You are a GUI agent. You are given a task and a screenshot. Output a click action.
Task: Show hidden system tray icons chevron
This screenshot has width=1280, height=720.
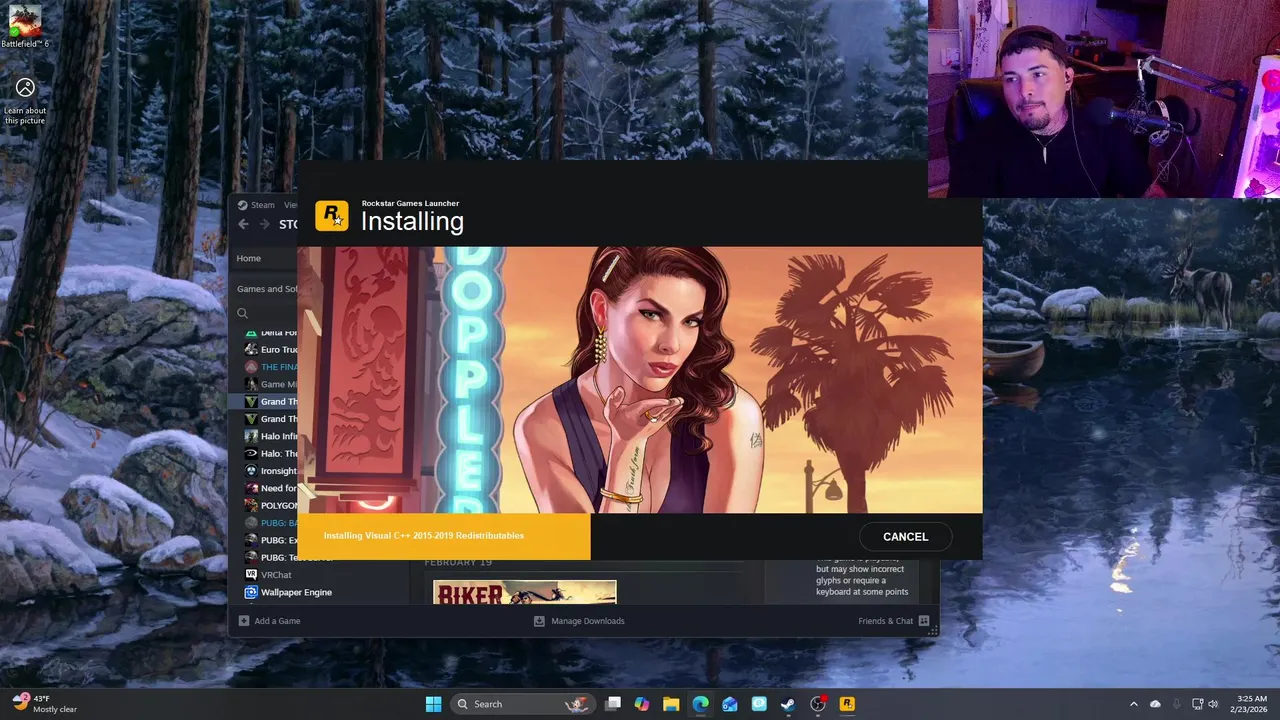1133,704
